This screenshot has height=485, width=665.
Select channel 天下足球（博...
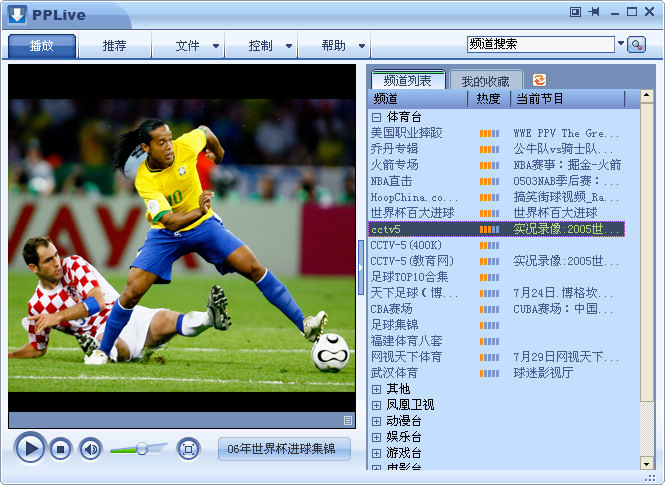414,293
